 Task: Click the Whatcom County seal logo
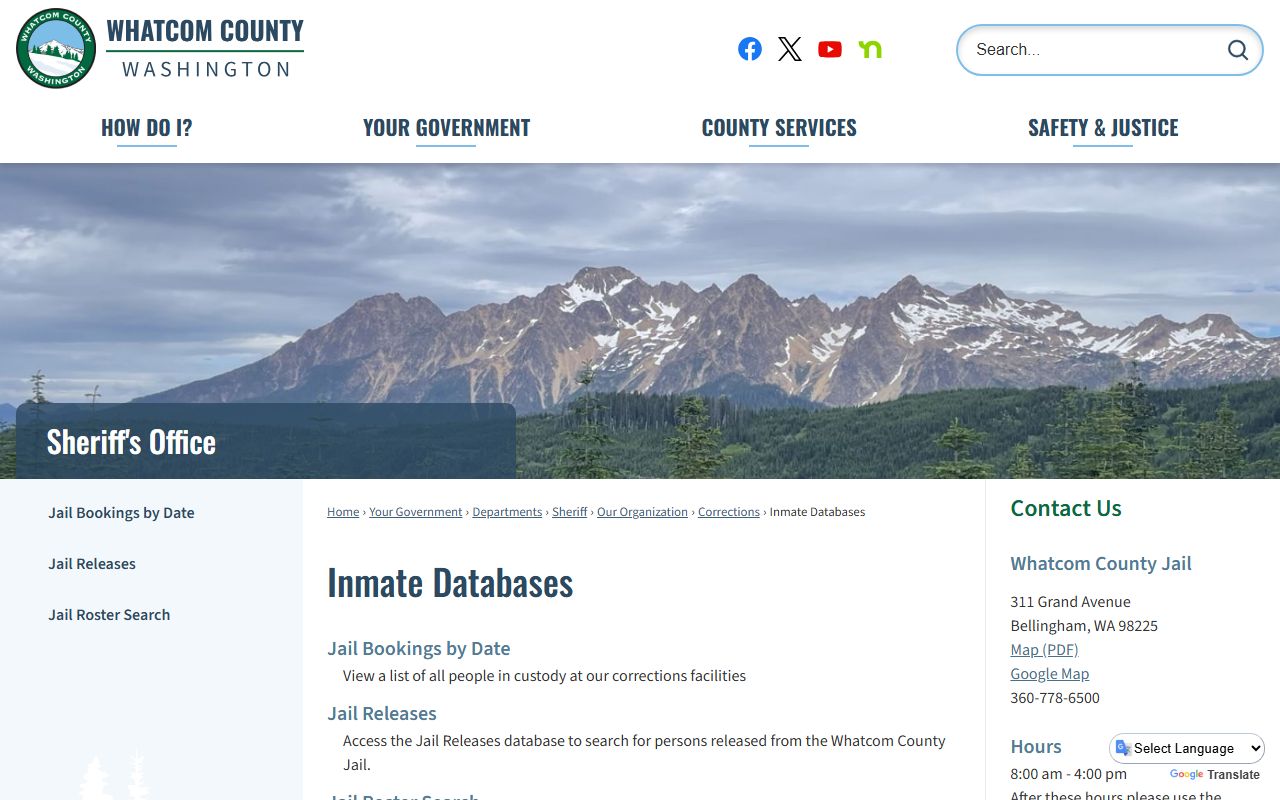coord(56,48)
